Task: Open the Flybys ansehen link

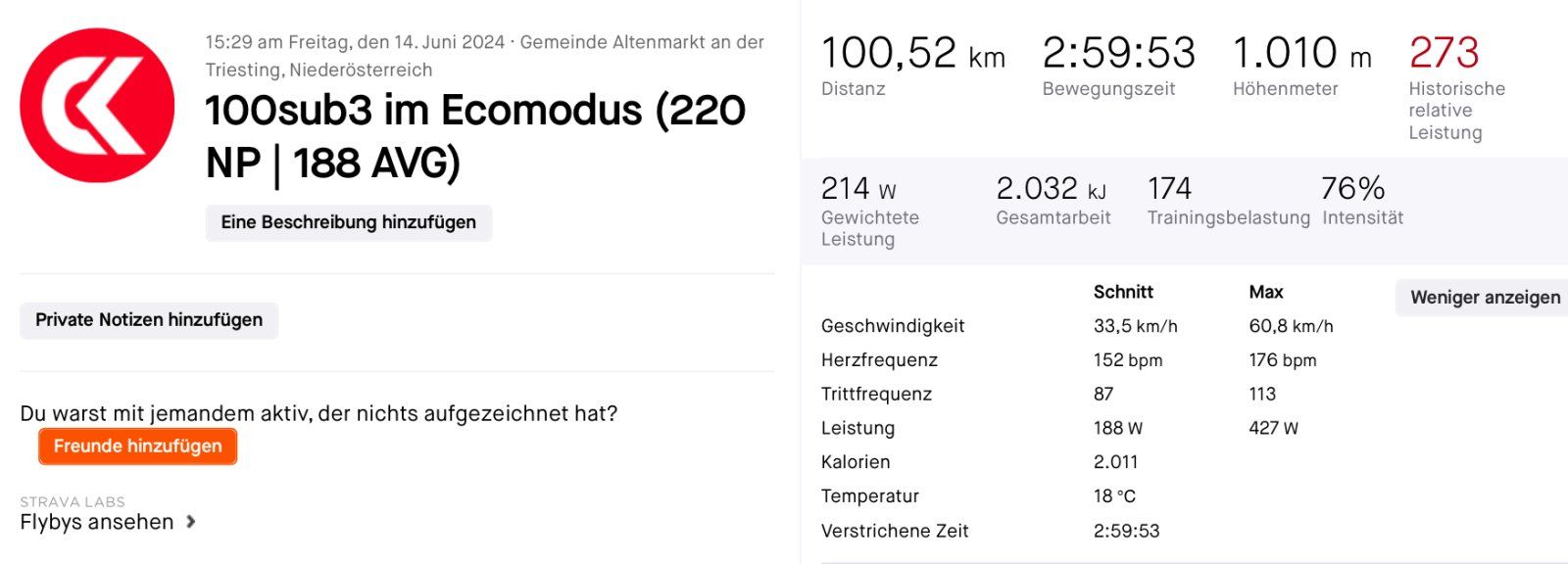Action: point(97,522)
